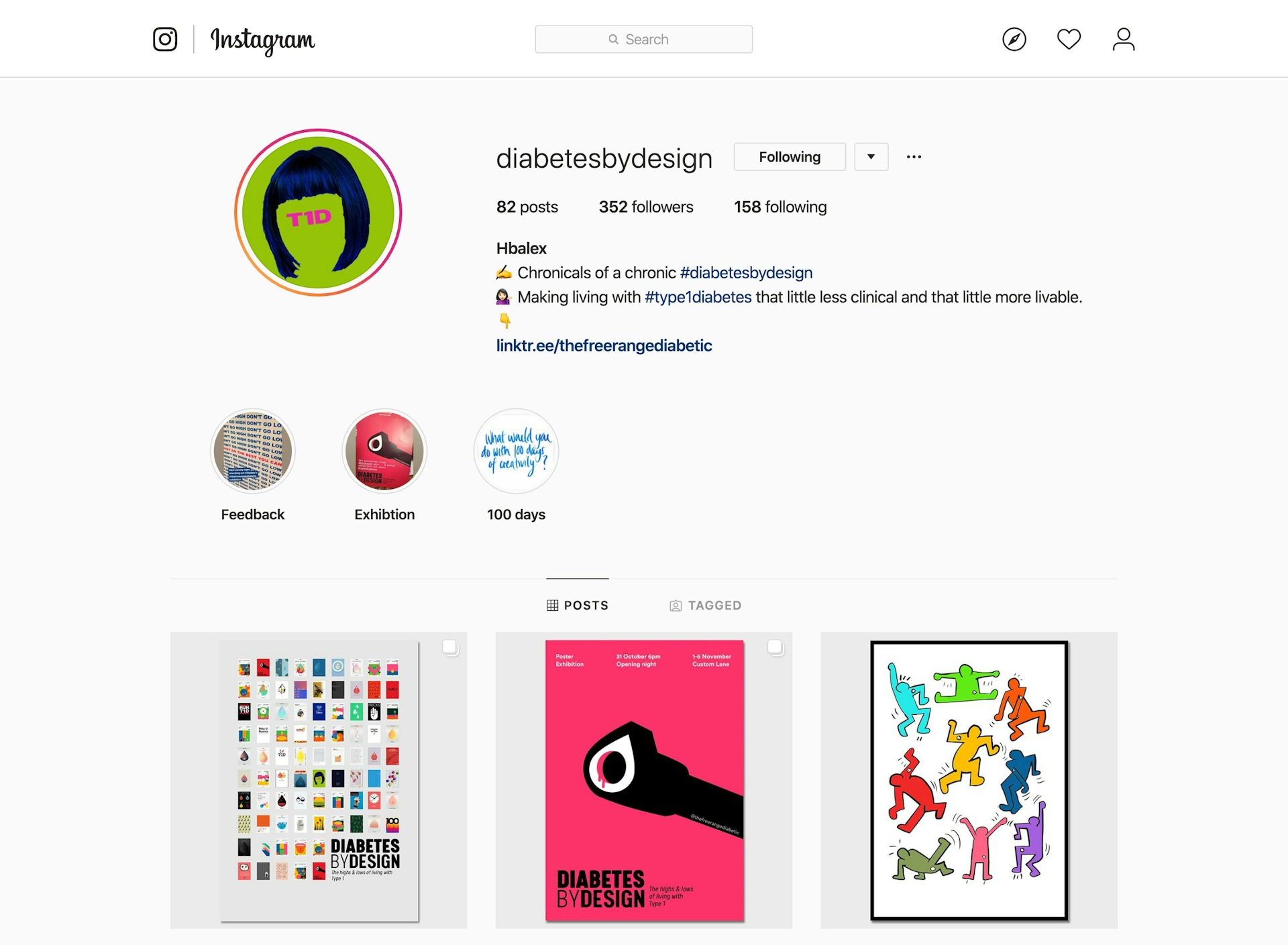Open the #type1diabetes hashtag link

pyautogui.click(x=698, y=297)
